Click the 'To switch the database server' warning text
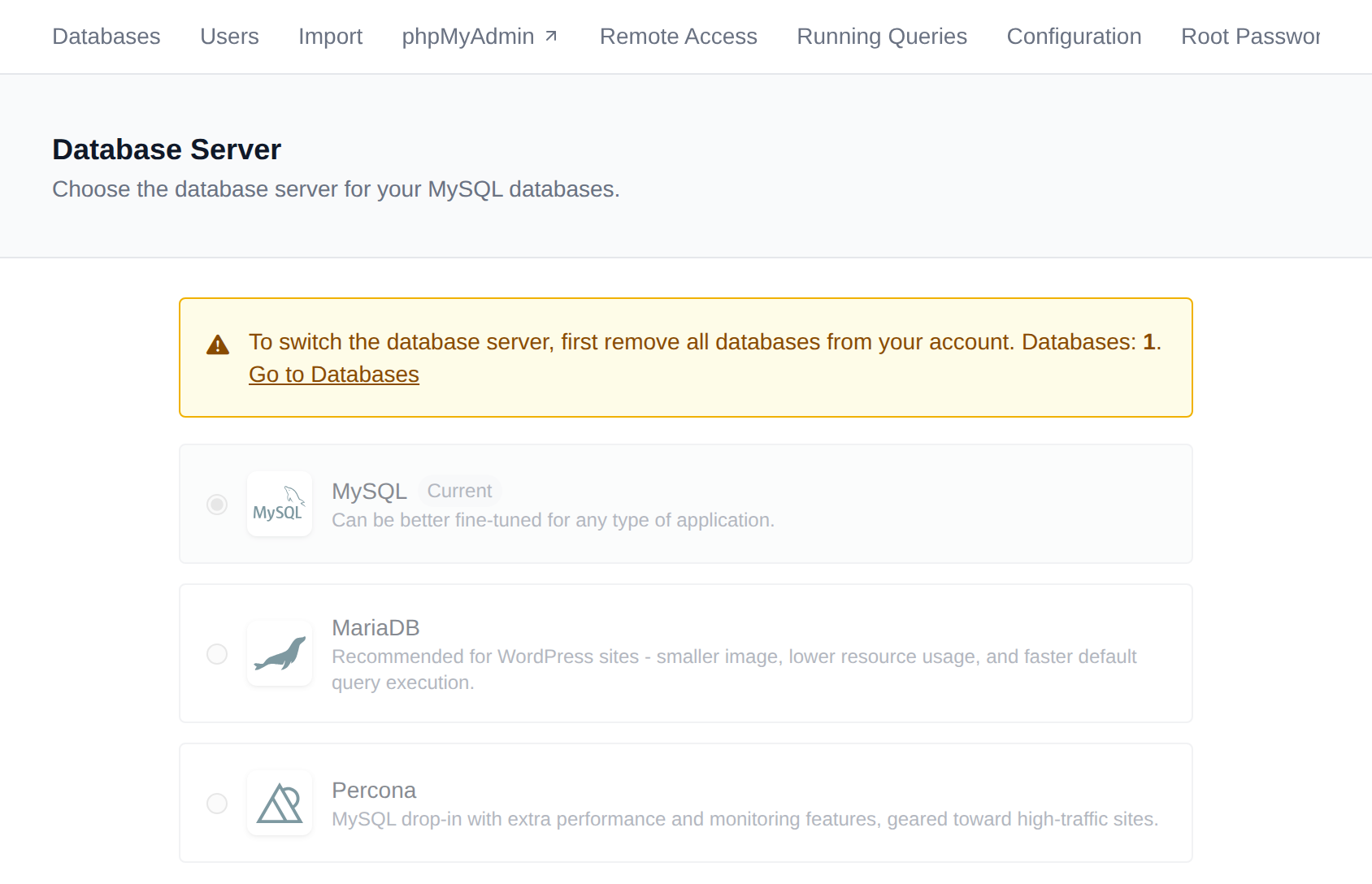1372x884 pixels. (x=705, y=342)
